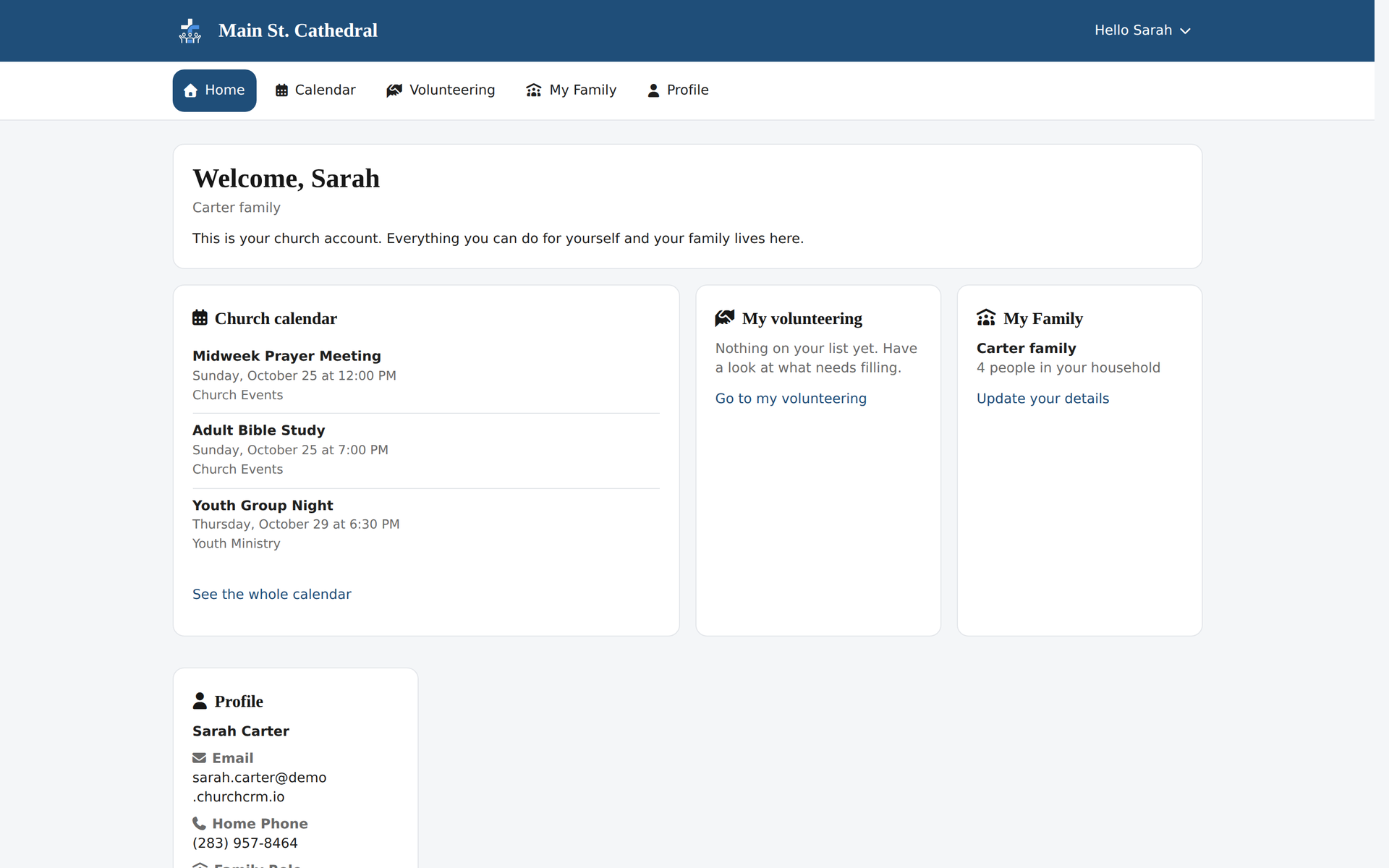Screen dimensions: 1389x868
Task: Click the (283) 957-8464 phone number
Action: pos(245,843)
